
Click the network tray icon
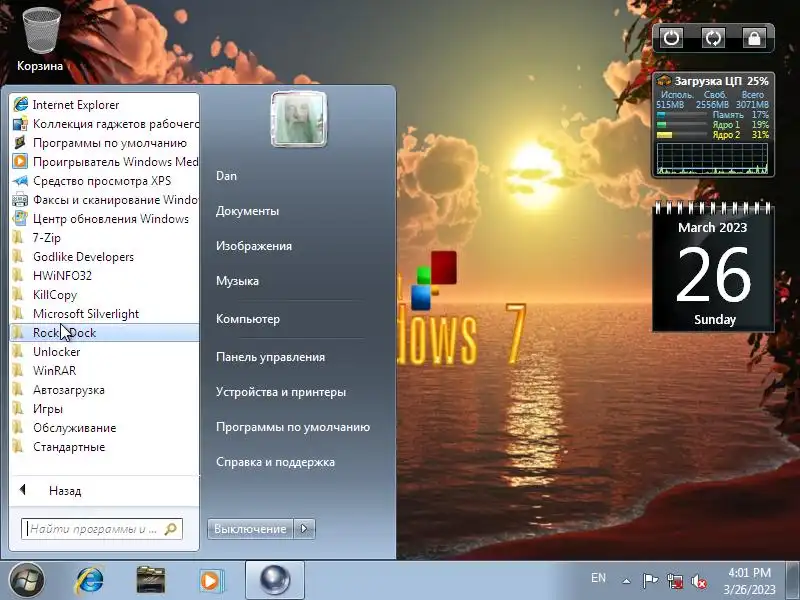(x=675, y=581)
